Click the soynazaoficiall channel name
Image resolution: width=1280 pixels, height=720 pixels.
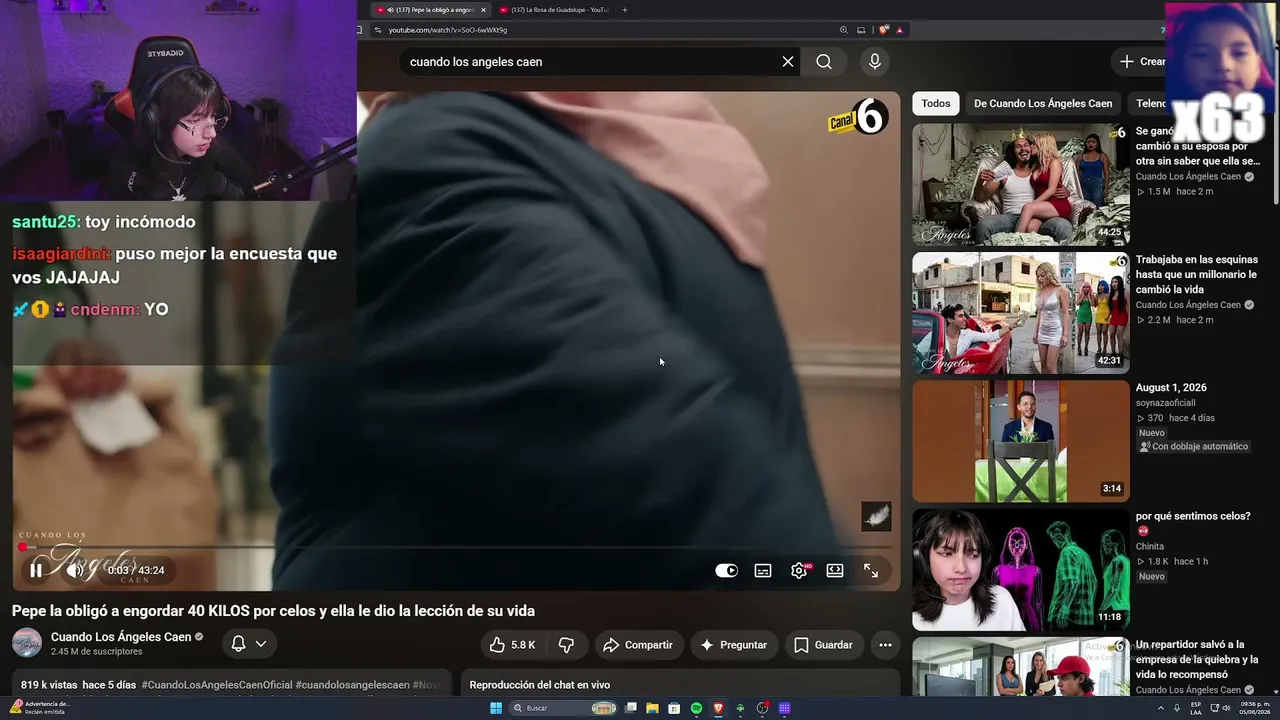pyautogui.click(x=1165, y=403)
